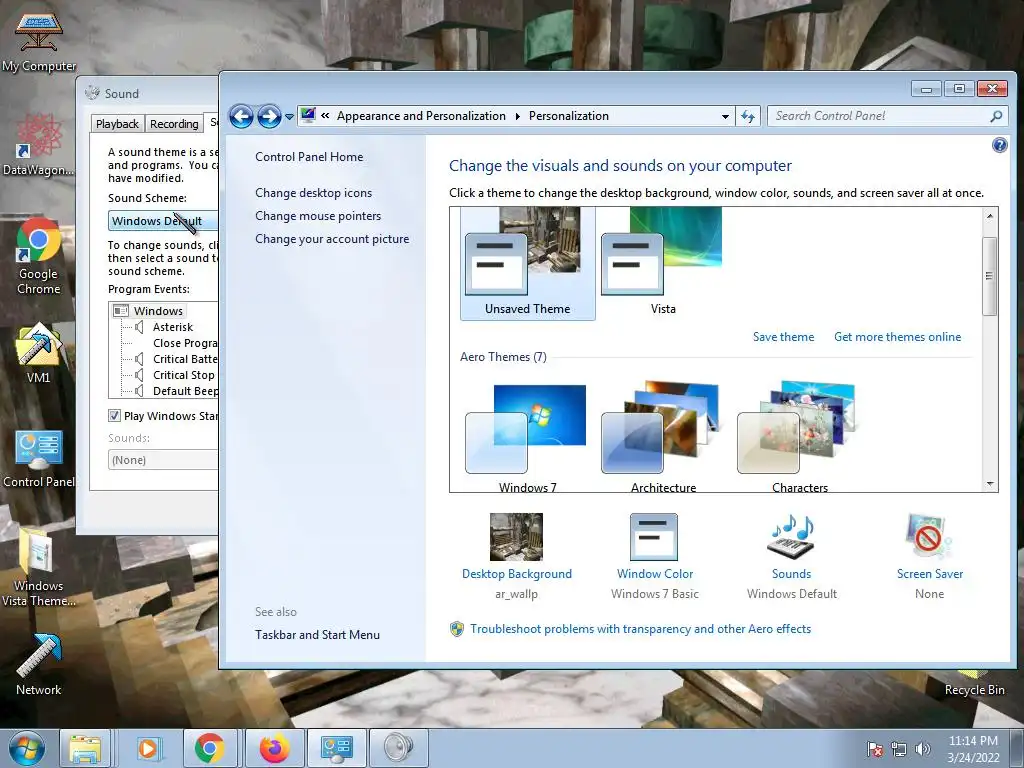
Task: Open the Control Panel help icon
Action: (x=999, y=145)
